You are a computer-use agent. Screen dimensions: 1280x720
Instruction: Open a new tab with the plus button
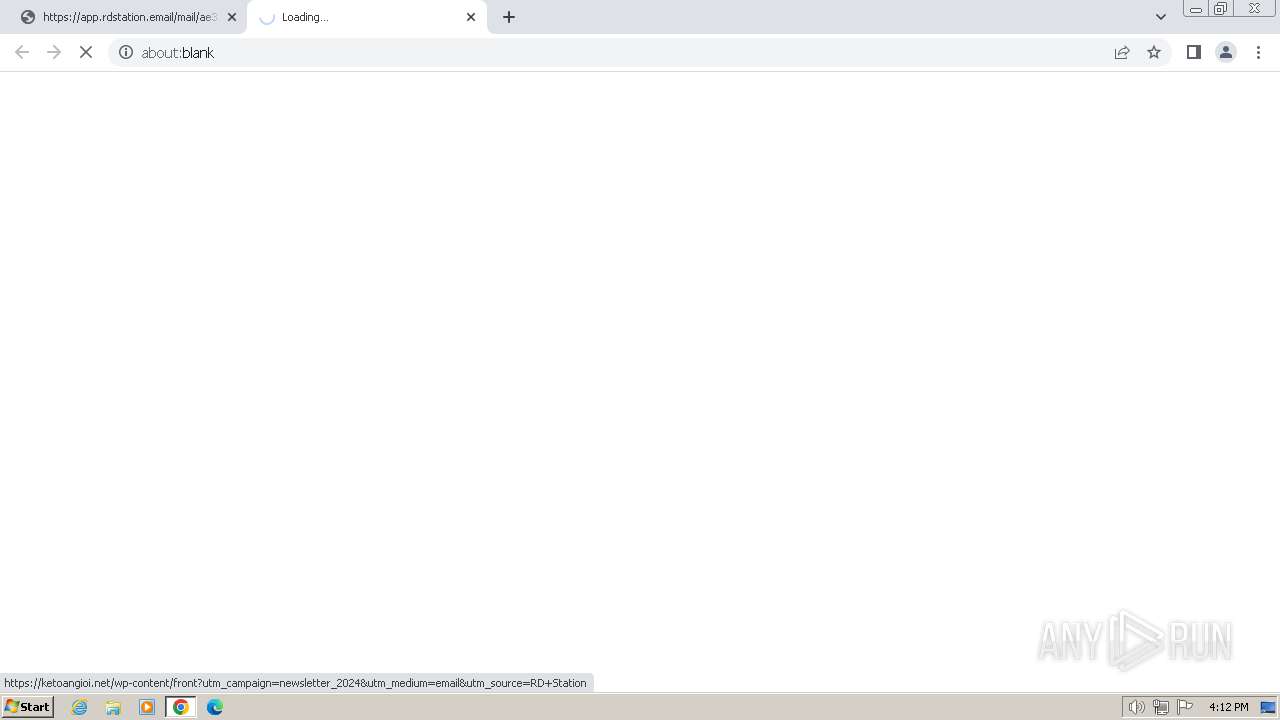point(509,17)
